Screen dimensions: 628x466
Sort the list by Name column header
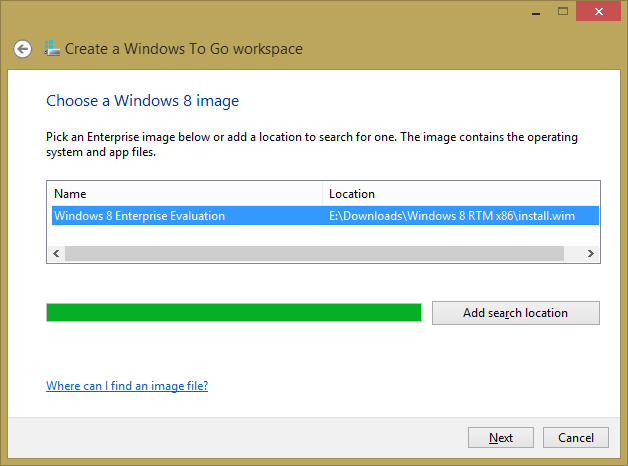(185, 194)
